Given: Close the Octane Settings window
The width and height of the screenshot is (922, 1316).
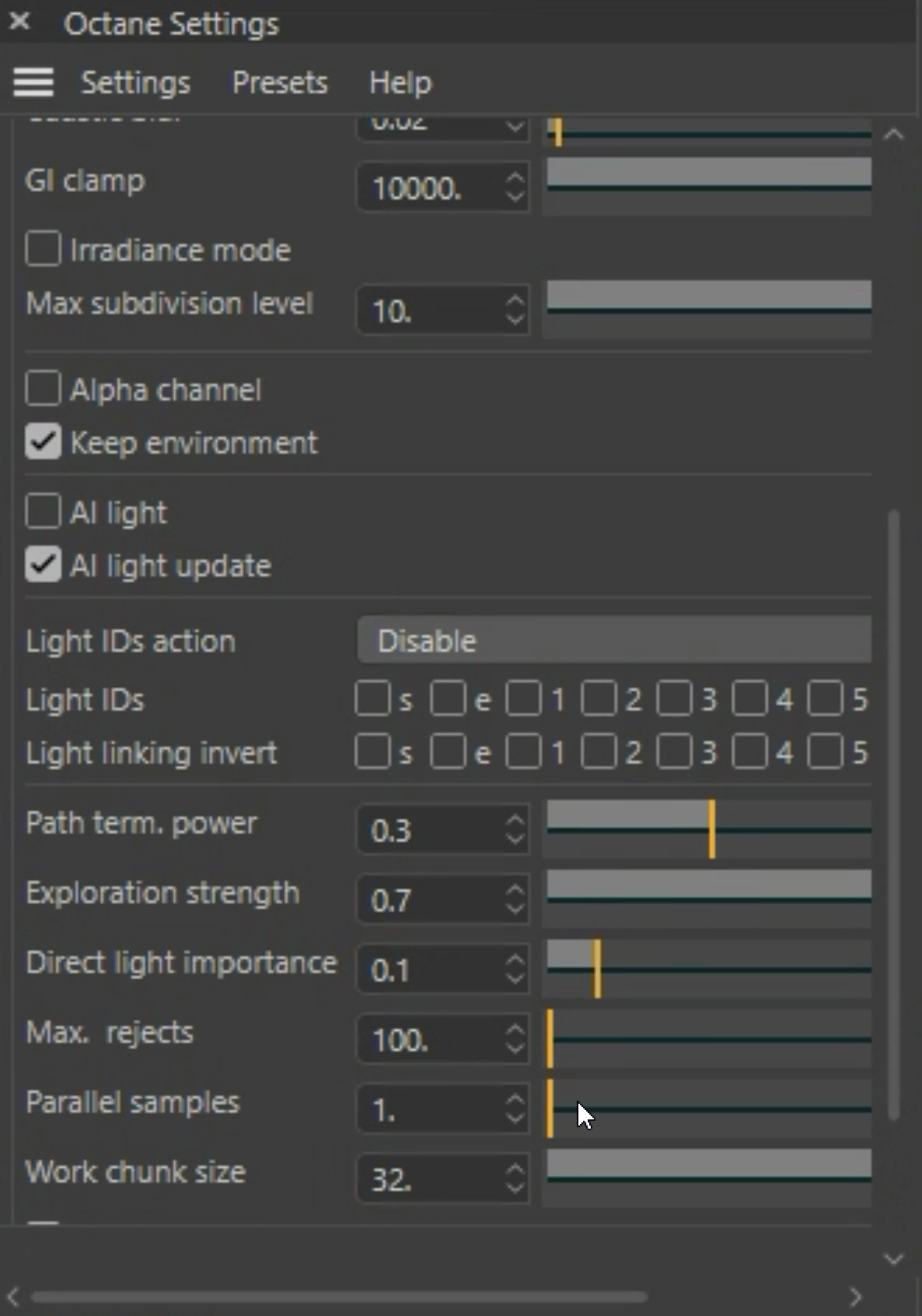Looking at the screenshot, I should (19, 22).
